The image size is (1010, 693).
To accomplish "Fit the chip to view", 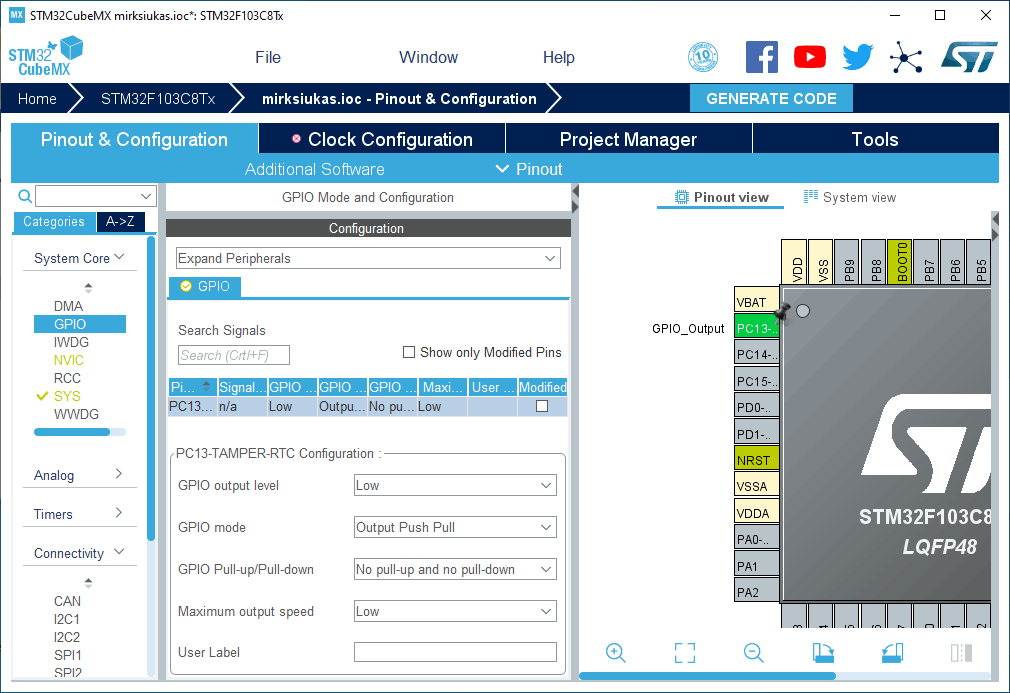I will (685, 652).
